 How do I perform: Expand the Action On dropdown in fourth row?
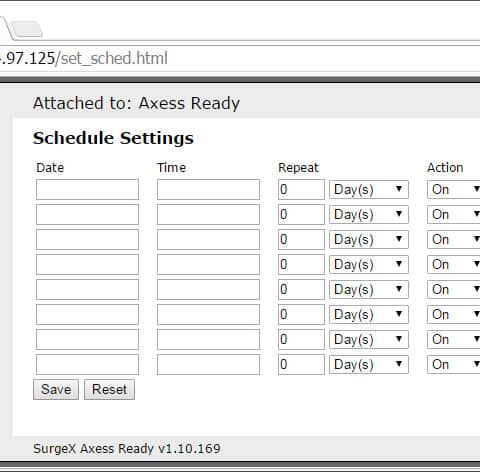click(454, 264)
